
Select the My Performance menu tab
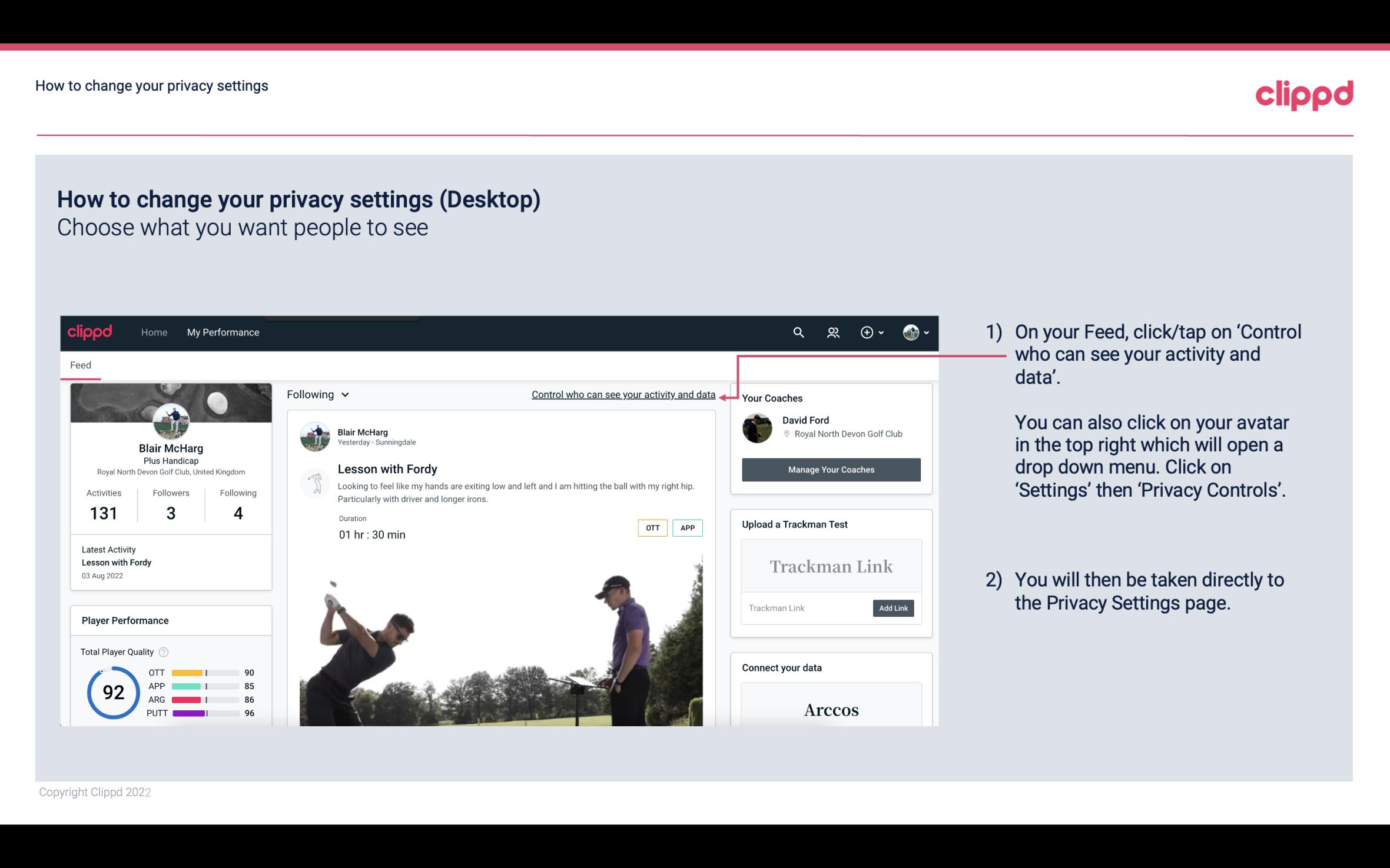223,331
